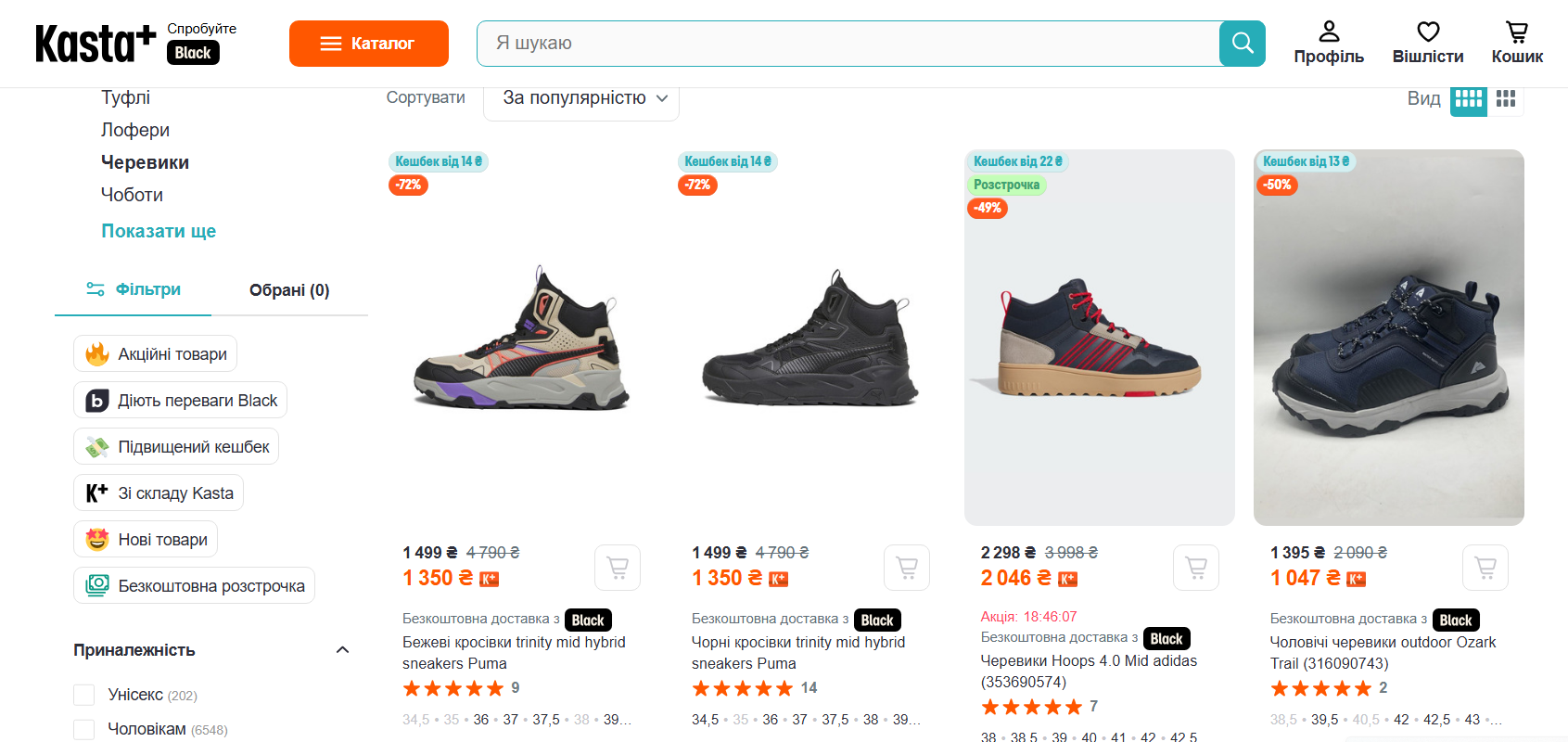Switch to three-column grid view
This screenshot has width=1568, height=742.
click(1506, 98)
